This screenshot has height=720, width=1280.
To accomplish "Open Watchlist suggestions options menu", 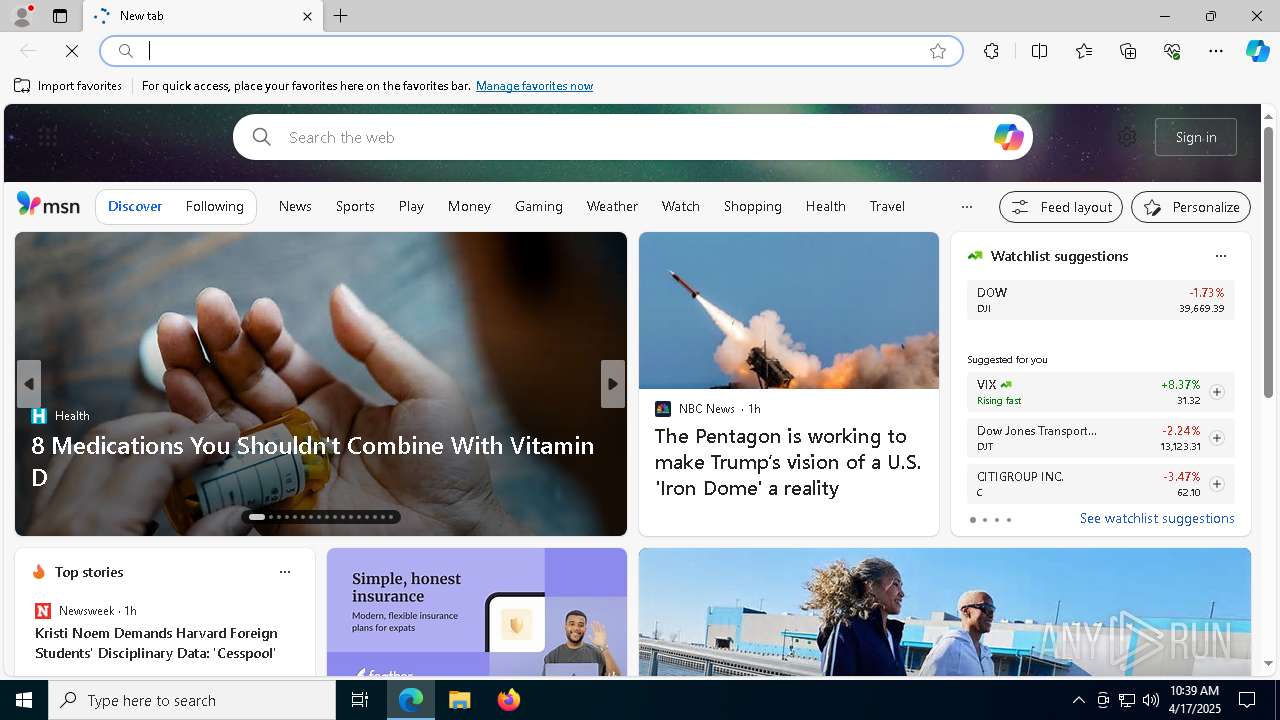I will 1220,256.
